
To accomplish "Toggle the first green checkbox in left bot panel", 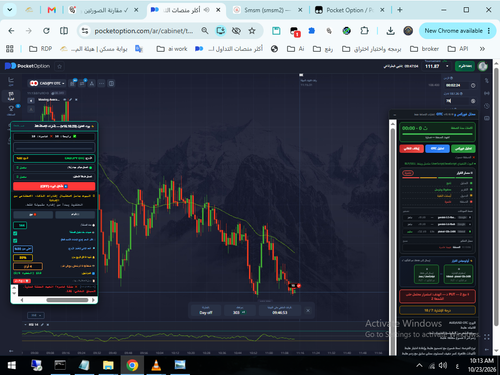I will point(15,233).
